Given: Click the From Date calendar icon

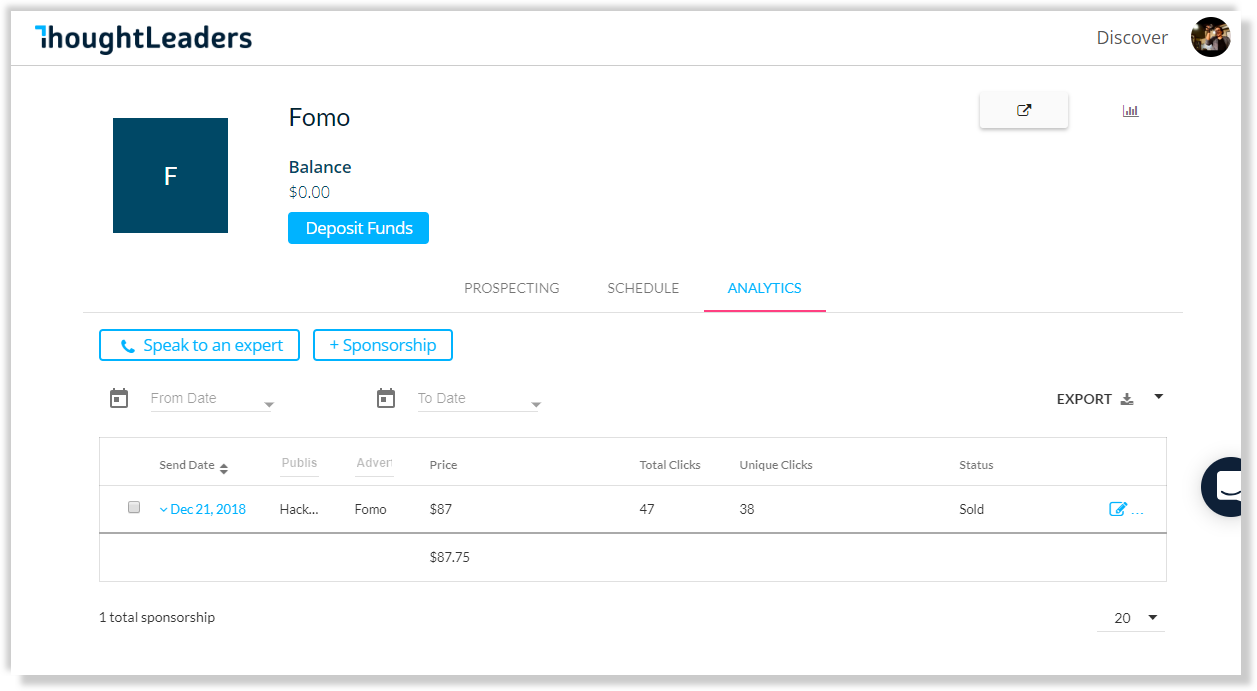Looking at the screenshot, I should pos(119,398).
